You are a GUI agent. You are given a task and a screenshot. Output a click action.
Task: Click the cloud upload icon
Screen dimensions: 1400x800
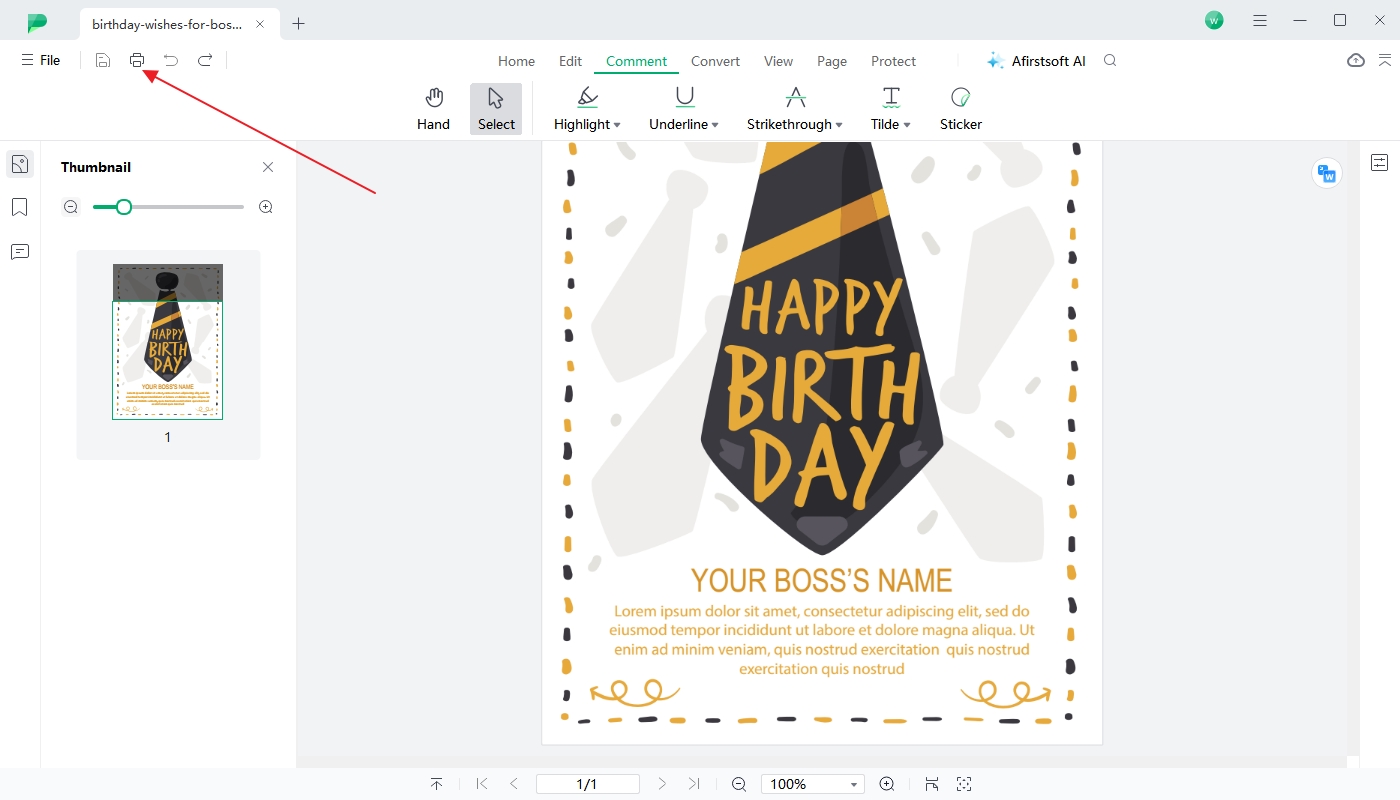1356,60
